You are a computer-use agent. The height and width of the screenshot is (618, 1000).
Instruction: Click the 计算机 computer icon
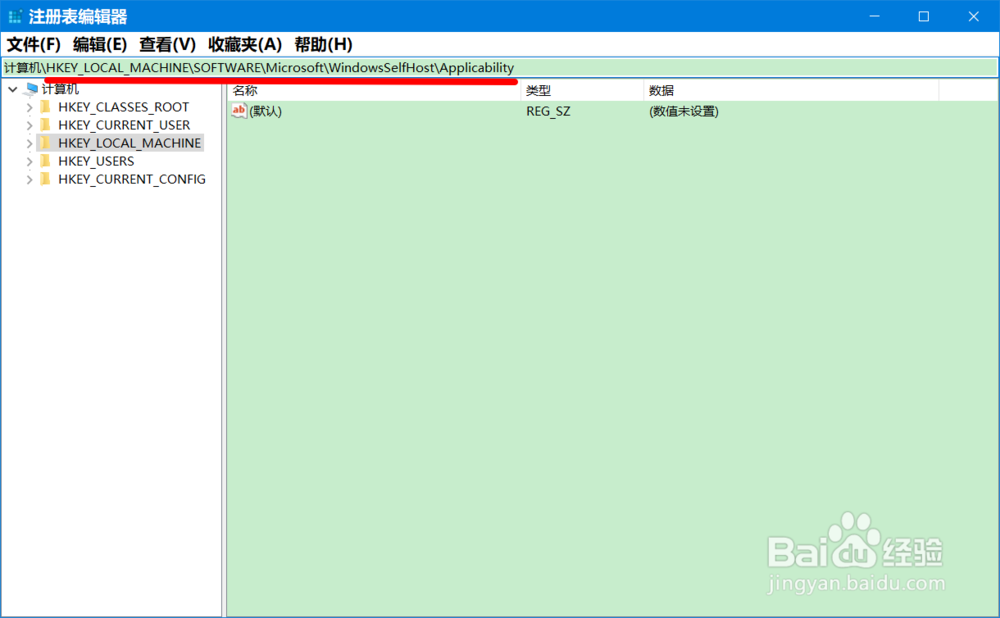(31, 89)
